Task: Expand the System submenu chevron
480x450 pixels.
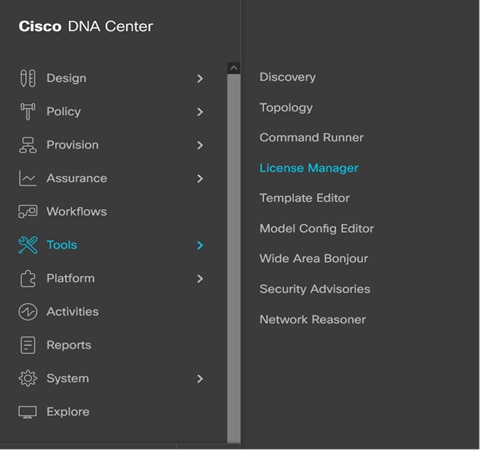Action: coord(200,379)
